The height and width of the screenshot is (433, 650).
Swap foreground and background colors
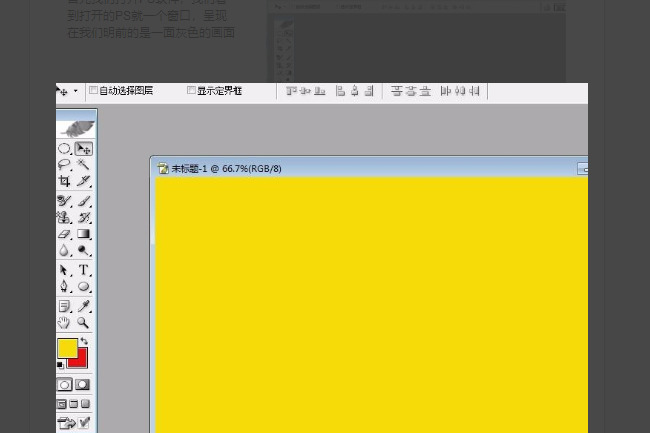(84, 342)
